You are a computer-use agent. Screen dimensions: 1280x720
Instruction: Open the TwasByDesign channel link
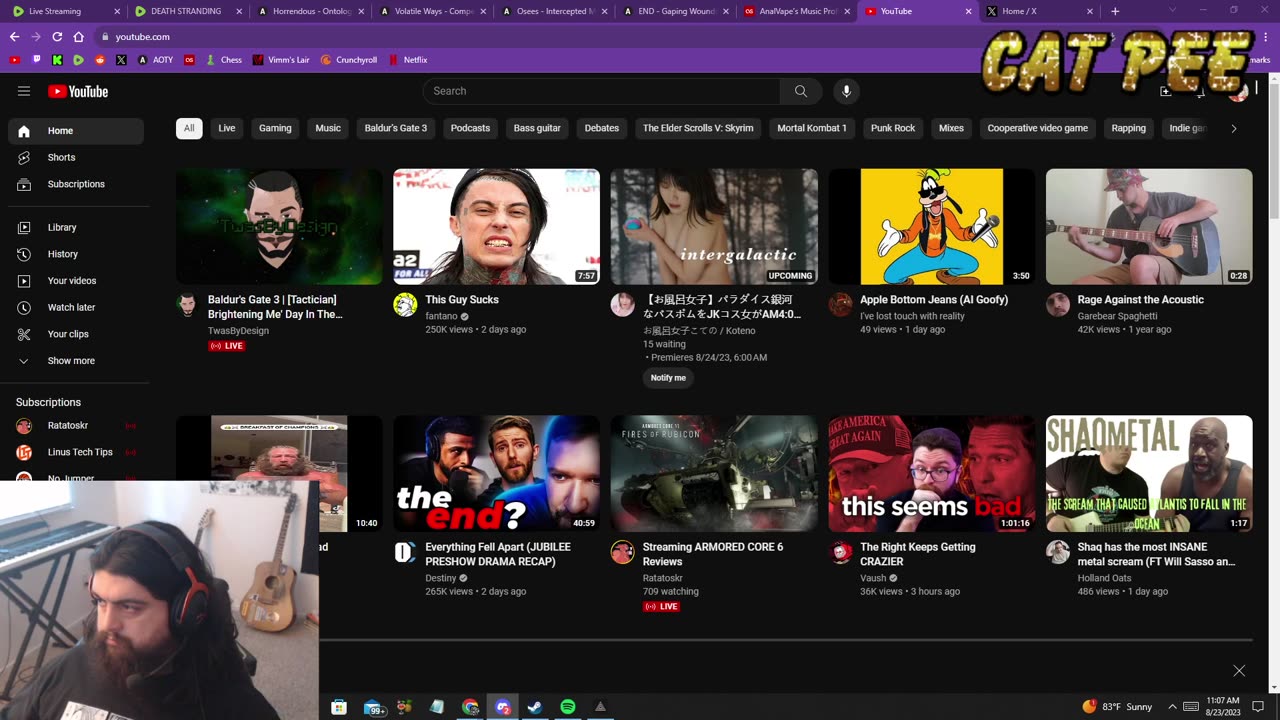238,331
